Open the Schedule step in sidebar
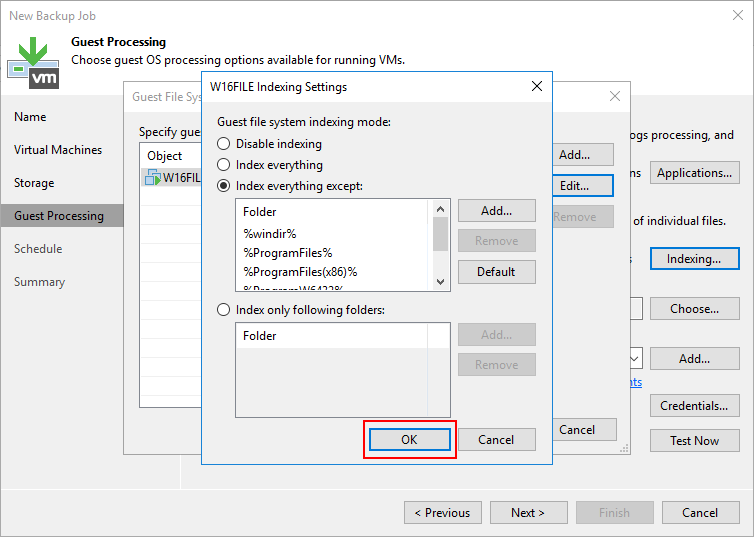Viewport: 754px width, 537px height. [x=38, y=249]
